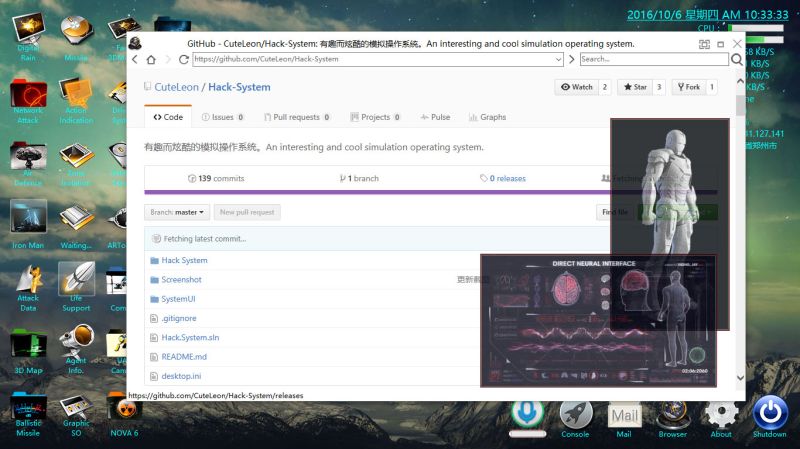Screen dimensions: 800x449
Task: Open the 0 releases link
Action: (503, 178)
